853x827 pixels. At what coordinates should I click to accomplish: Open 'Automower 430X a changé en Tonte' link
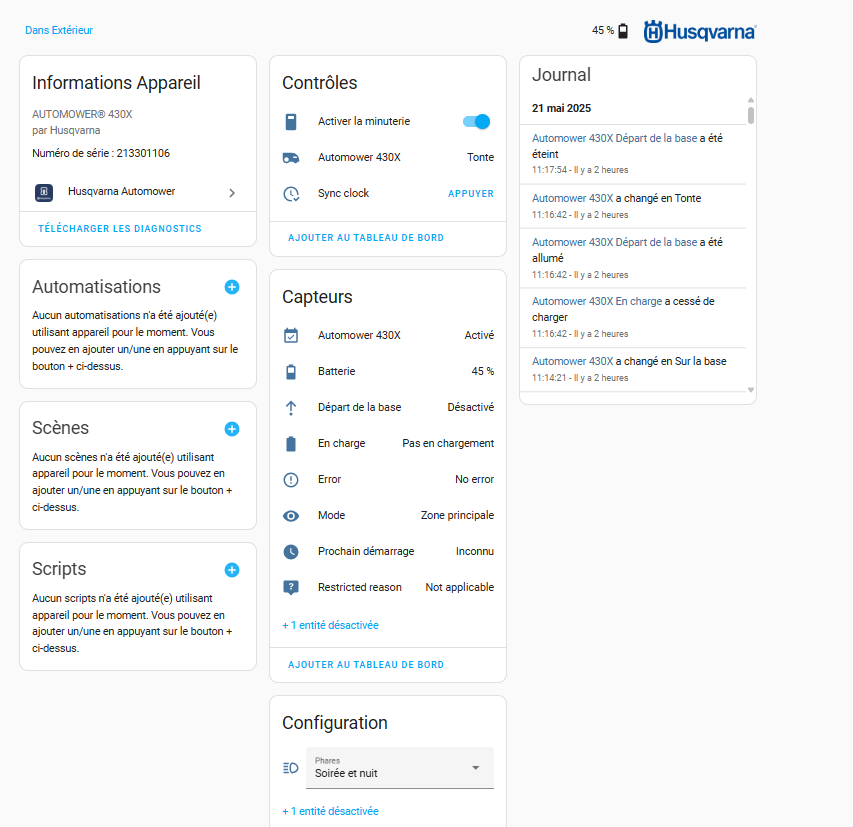pos(573,198)
